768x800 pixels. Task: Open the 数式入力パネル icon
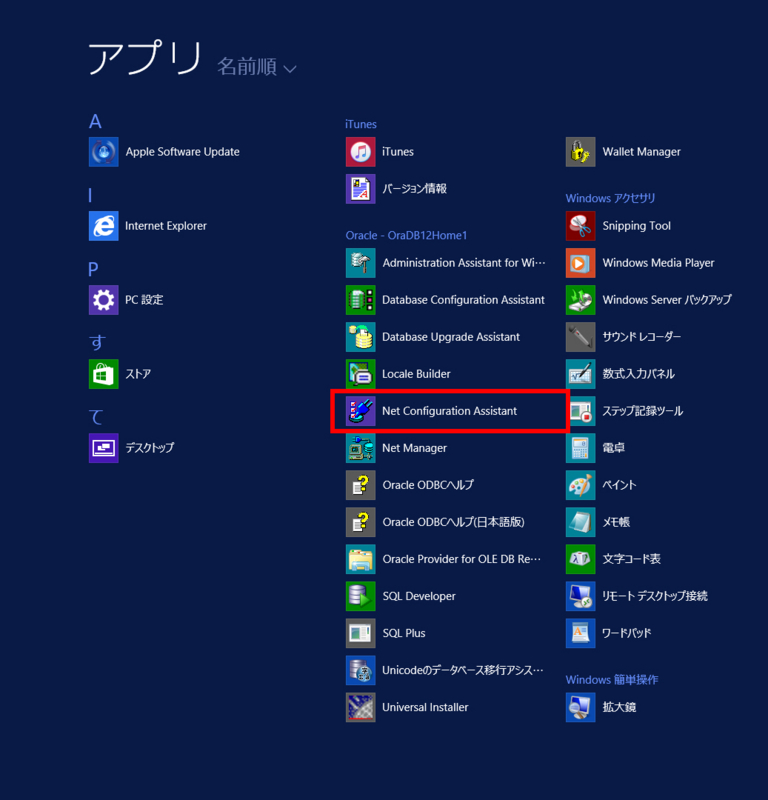pyautogui.click(x=580, y=374)
